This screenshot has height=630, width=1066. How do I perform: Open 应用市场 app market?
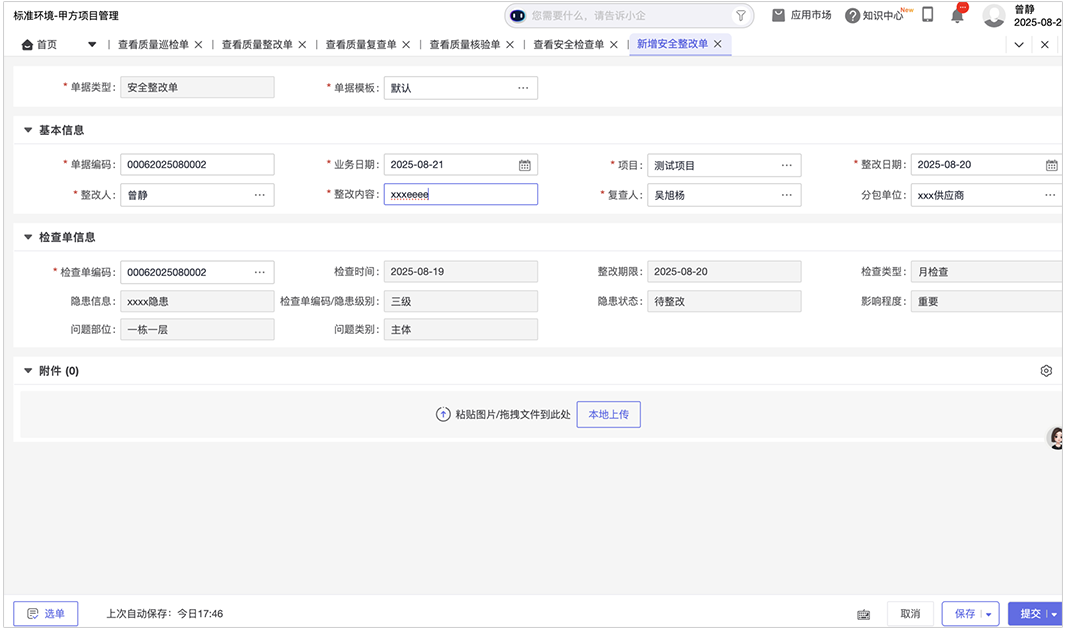pyautogui.click(x=801, y=15)
